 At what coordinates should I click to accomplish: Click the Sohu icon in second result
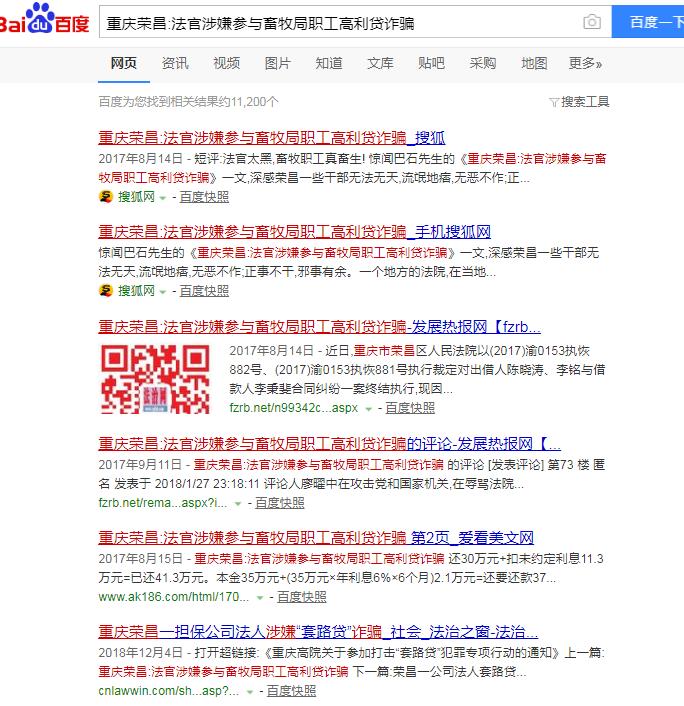coord(105,290)
